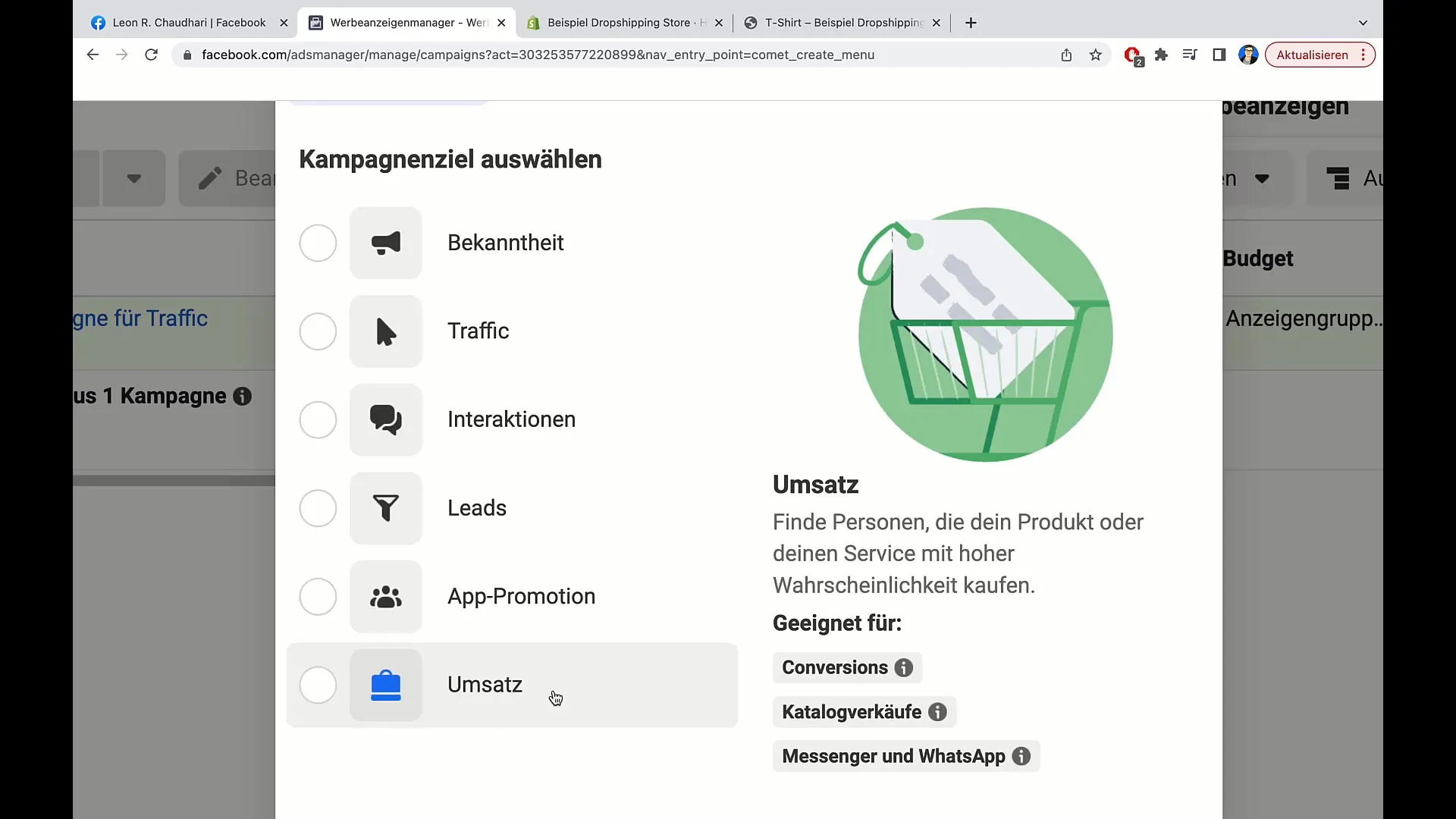This screenshot has height=819, width=1456.
Task: Select the Interaktionen campaign objective icon
Action: (385, 419)
